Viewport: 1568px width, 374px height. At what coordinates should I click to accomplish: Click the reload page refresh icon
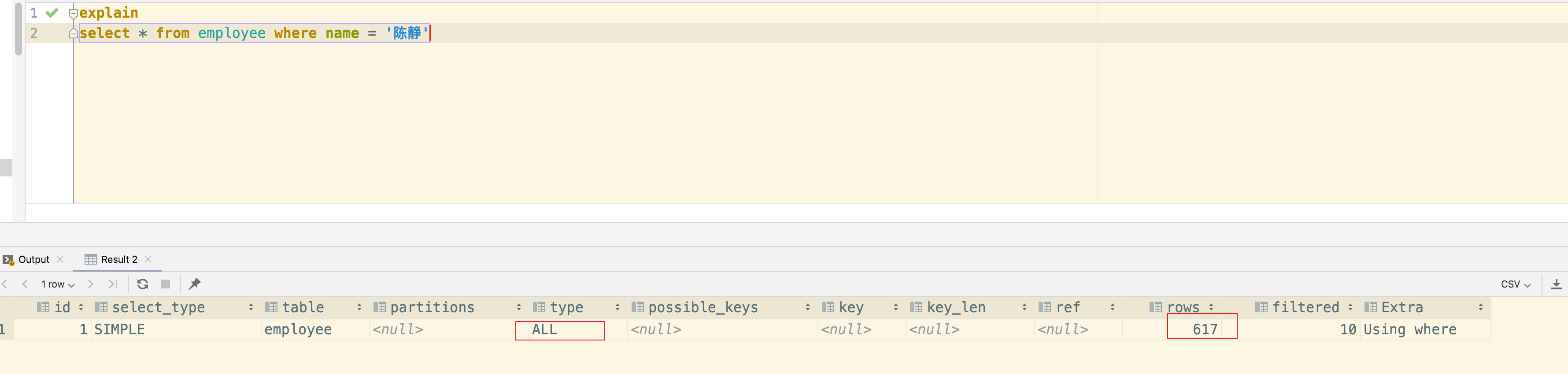pos(142,284)
